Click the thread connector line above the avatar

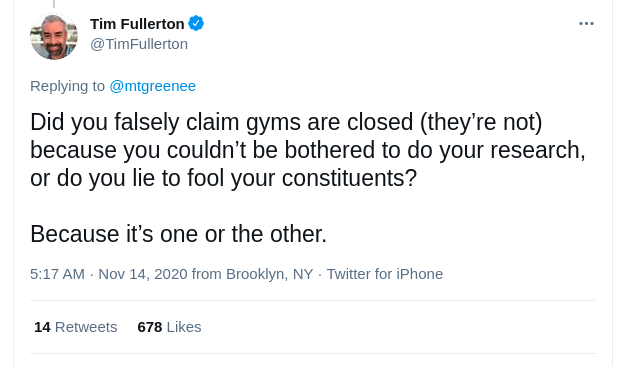(54, 4)
